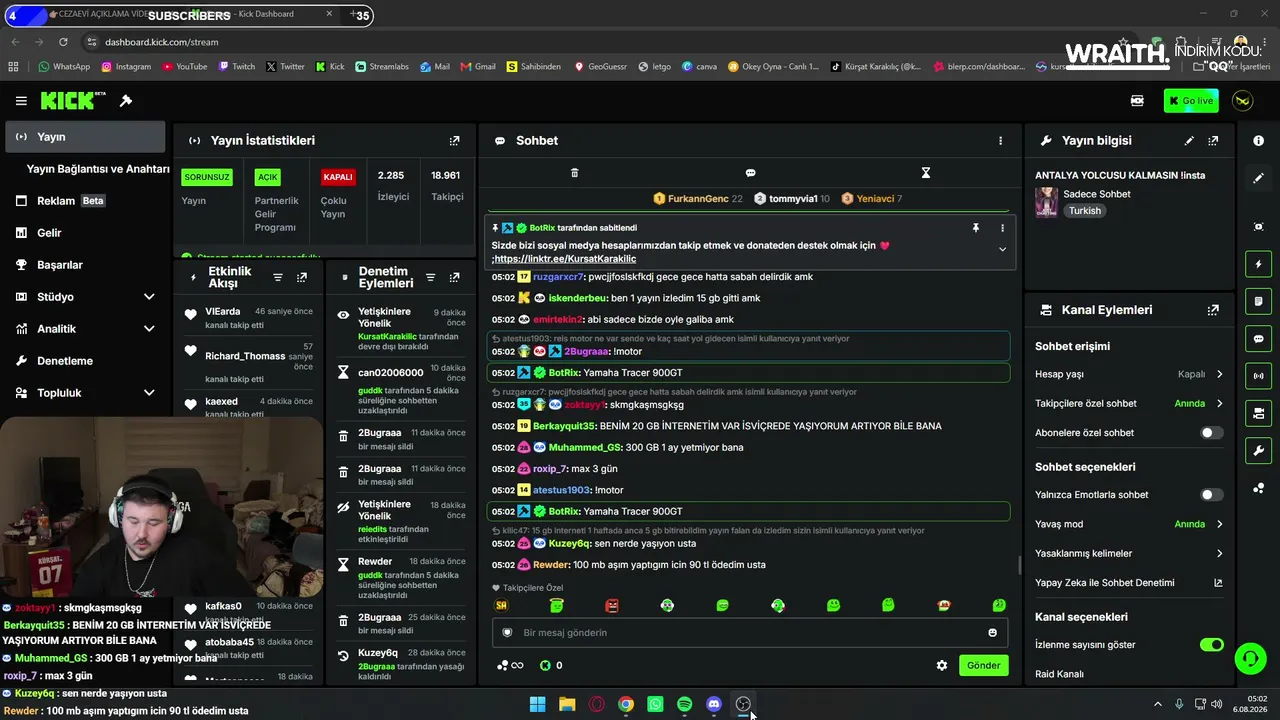The width and height of the screenshot is (1280, 720).
Task: Open Gelir in the sidebar
Action: (x=85, y=233)
